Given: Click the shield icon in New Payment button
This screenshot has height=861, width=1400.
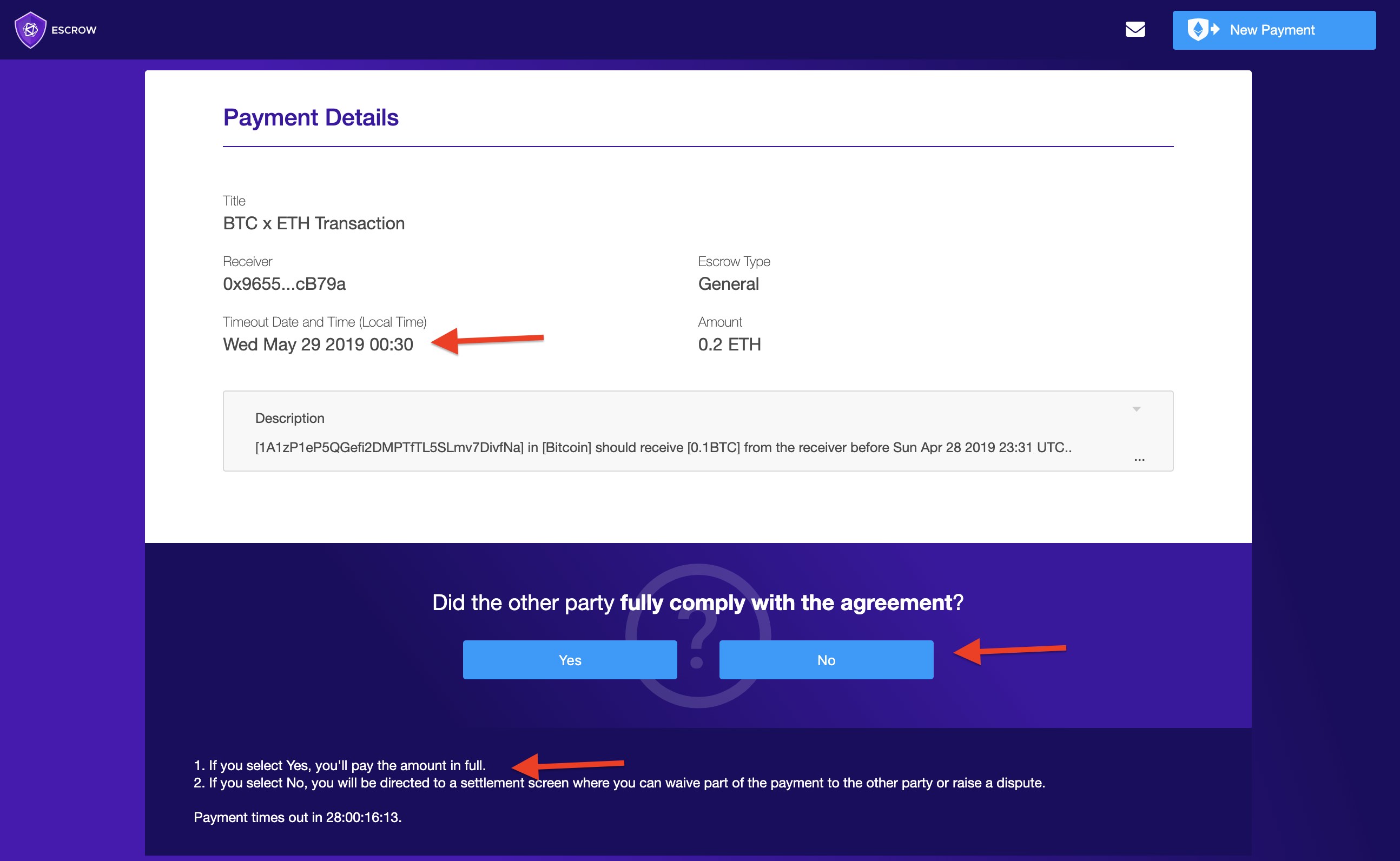Looking at the screenshot, I should pos(1199,30).
